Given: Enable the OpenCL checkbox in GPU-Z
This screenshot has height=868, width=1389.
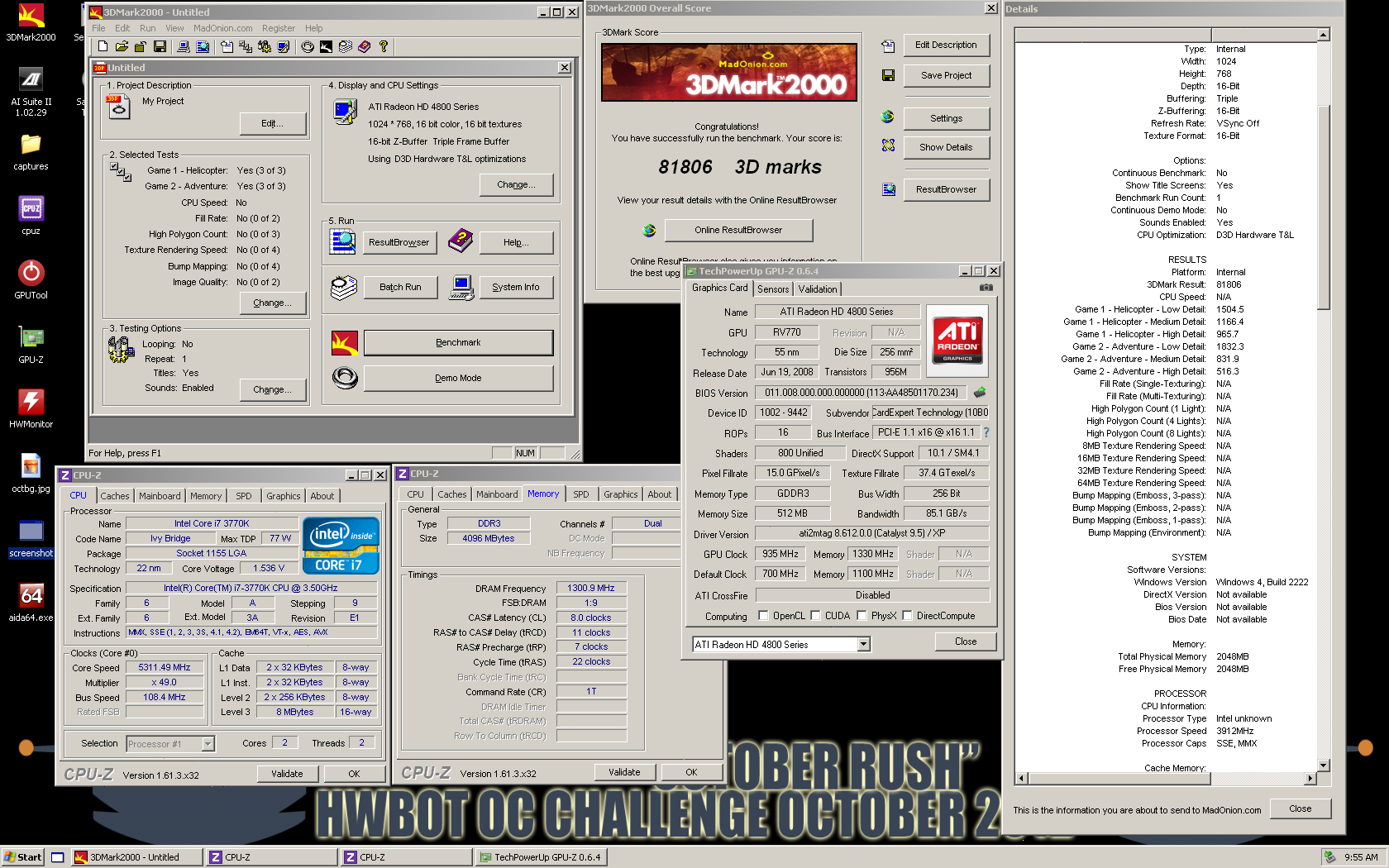Looking at the screenshot, I should click(763, 616).
